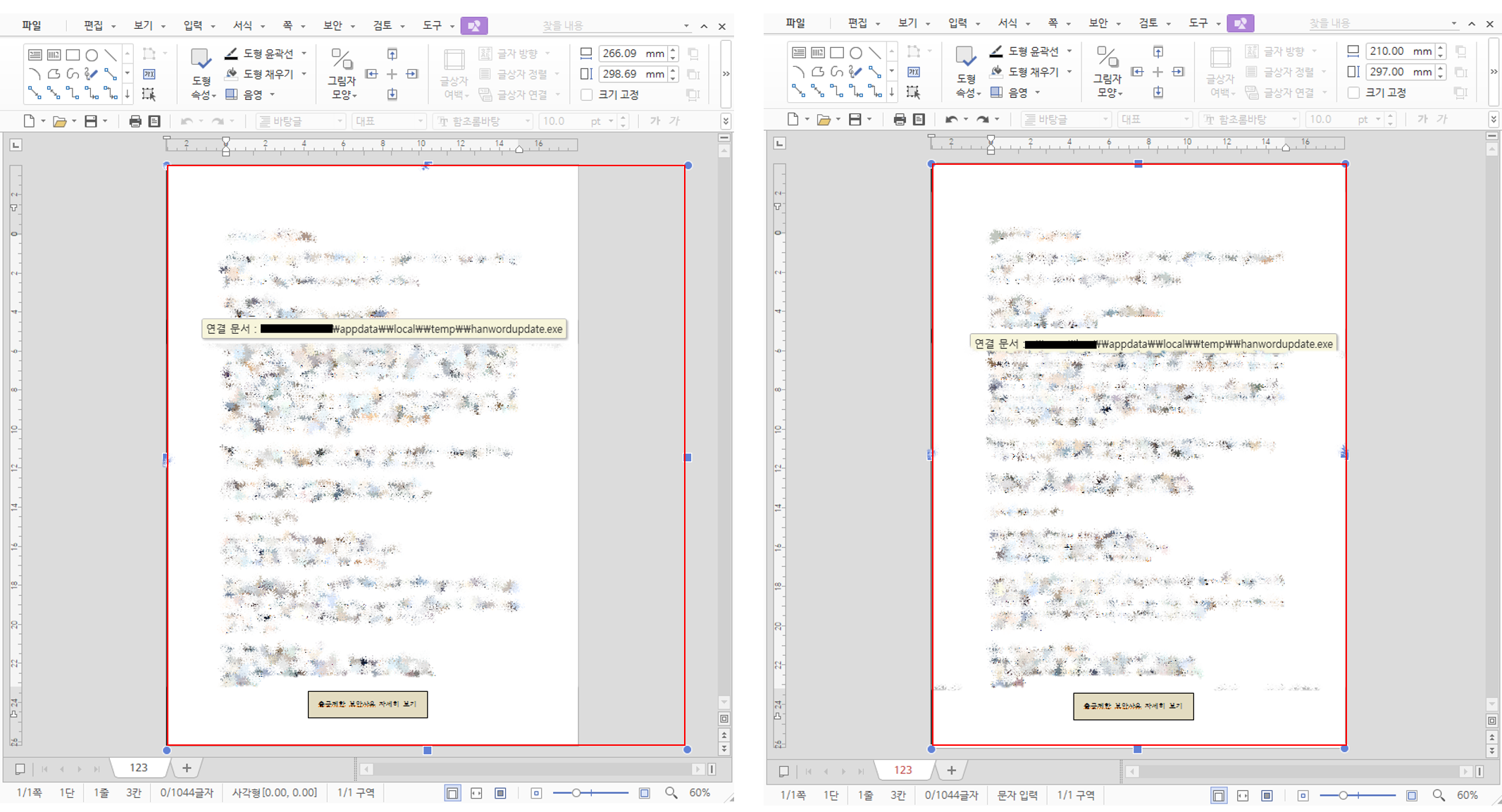Image resolution: width=1502 pixels, height=812 pixels.
Task: Select freeform curve tool in left window
Action: [x=73, y=74]
